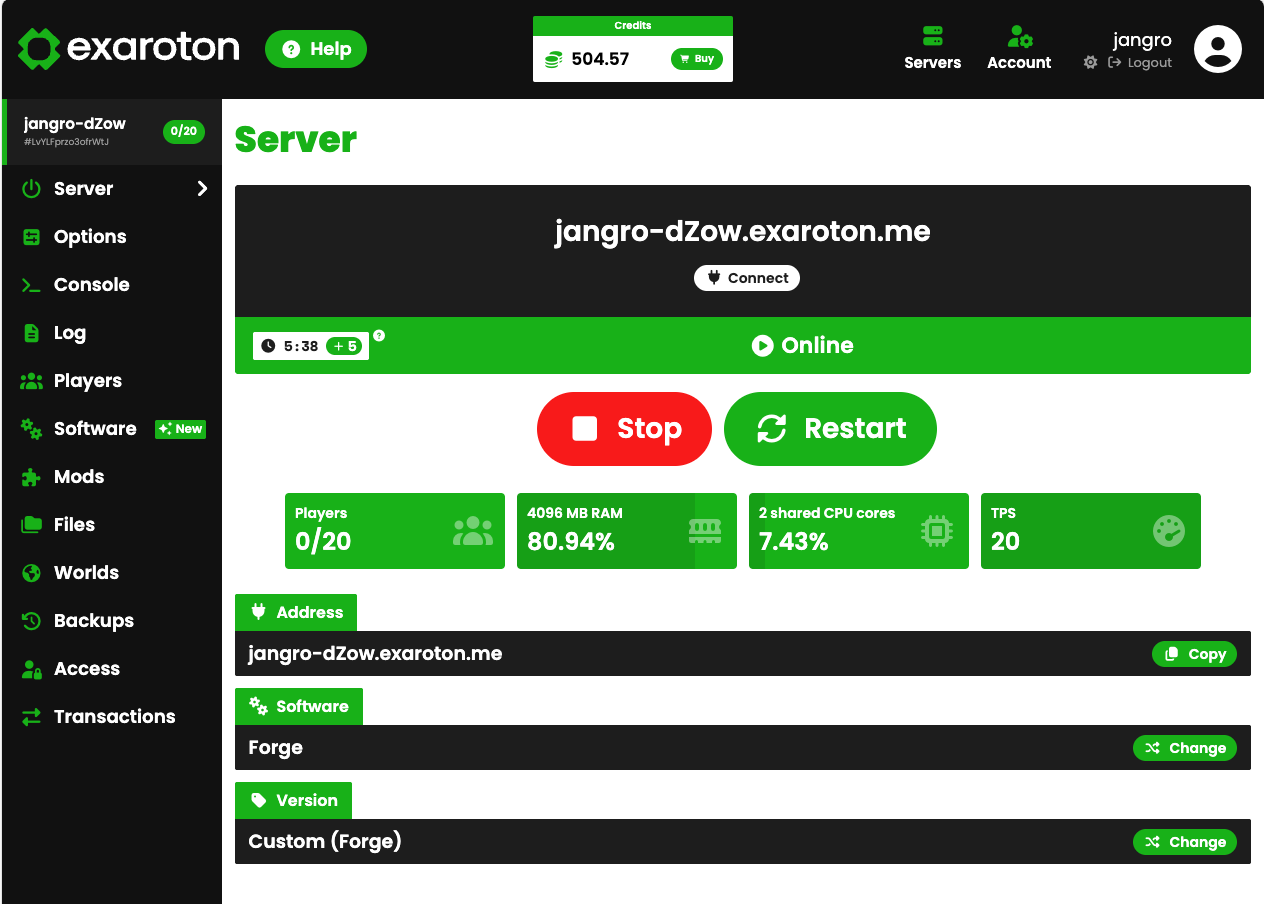Open the Transactions page

(112, 716)
